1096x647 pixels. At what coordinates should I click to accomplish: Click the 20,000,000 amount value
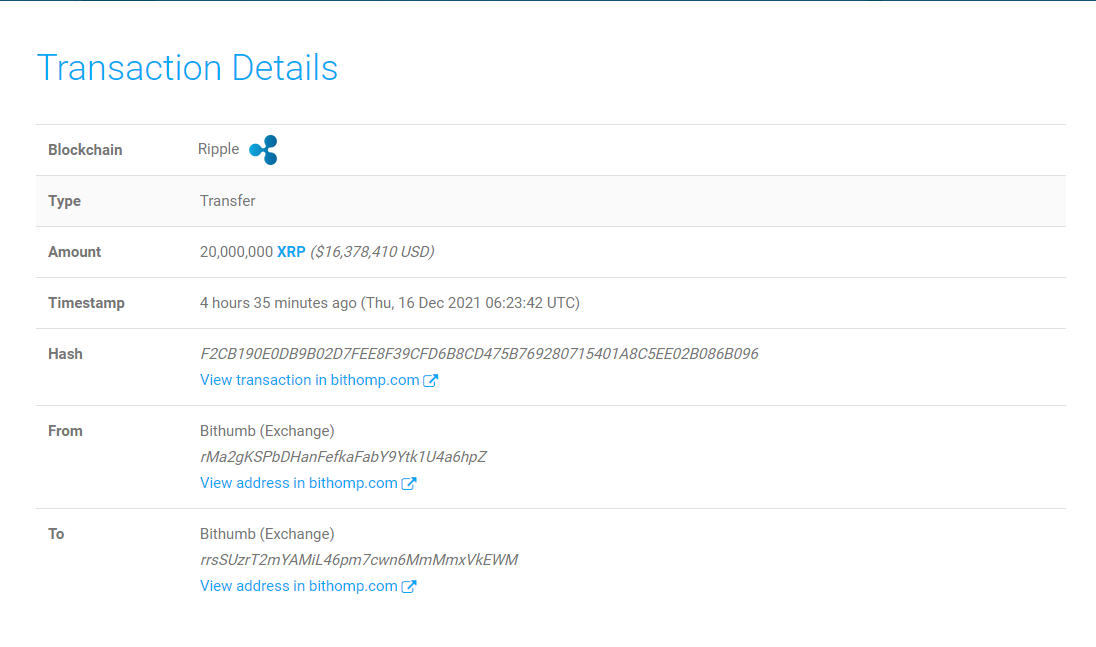[x=236, y=252]
